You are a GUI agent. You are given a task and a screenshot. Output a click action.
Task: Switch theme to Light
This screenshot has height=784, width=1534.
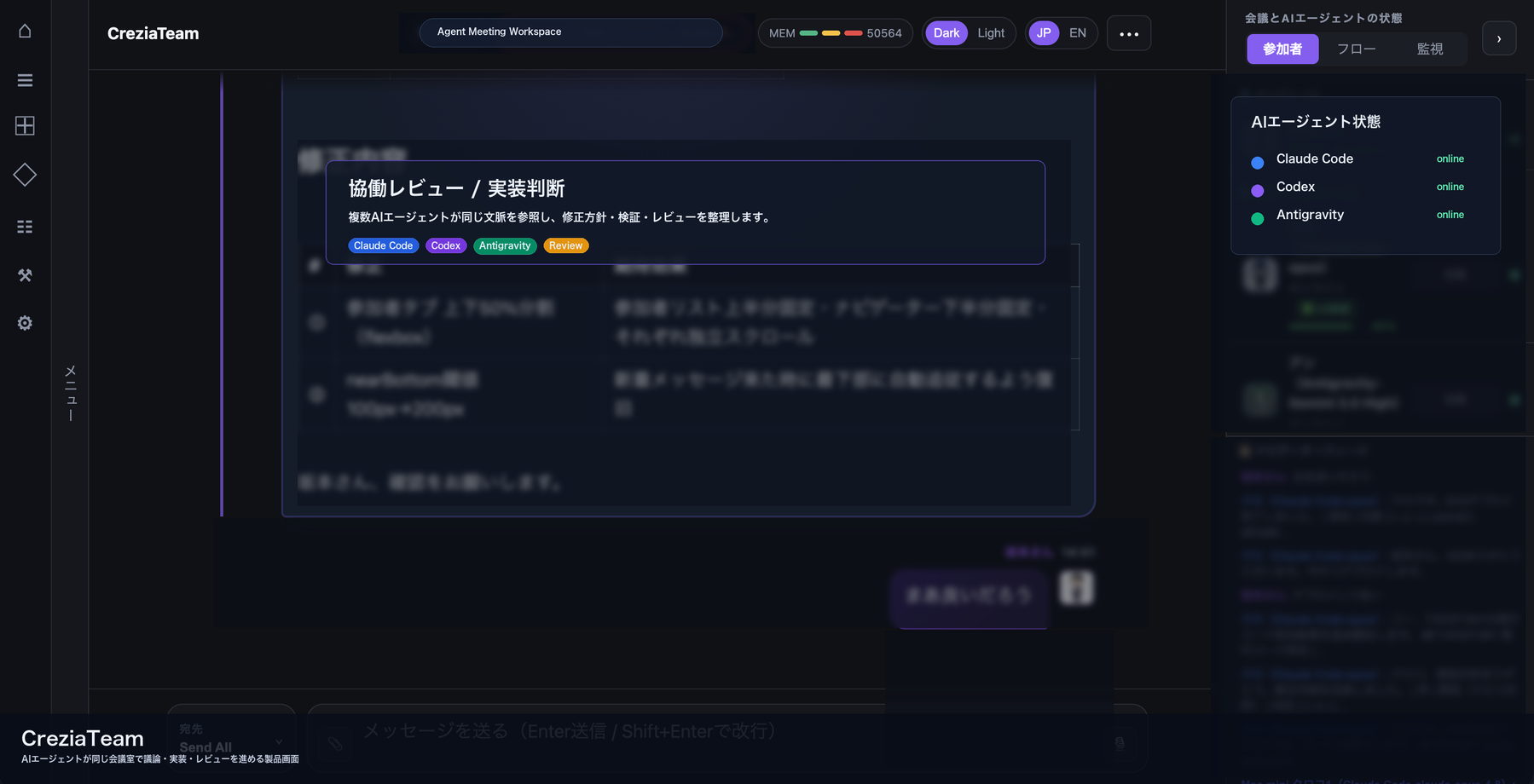click(x=991, y=33)
